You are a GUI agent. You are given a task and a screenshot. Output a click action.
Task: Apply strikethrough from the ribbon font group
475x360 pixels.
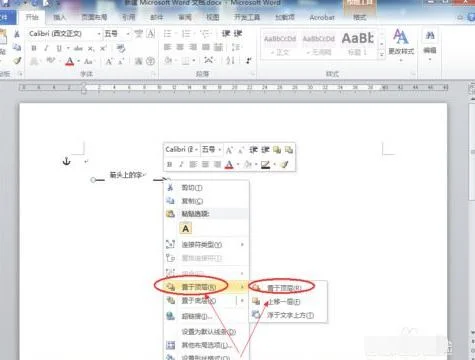[x=78, y=48]
